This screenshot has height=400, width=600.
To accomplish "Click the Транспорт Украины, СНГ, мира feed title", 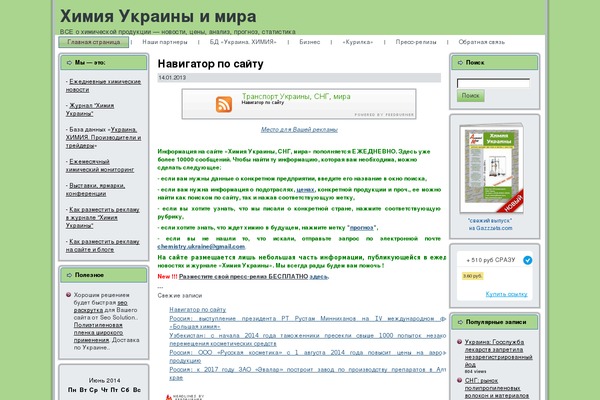I will (296, 96).
